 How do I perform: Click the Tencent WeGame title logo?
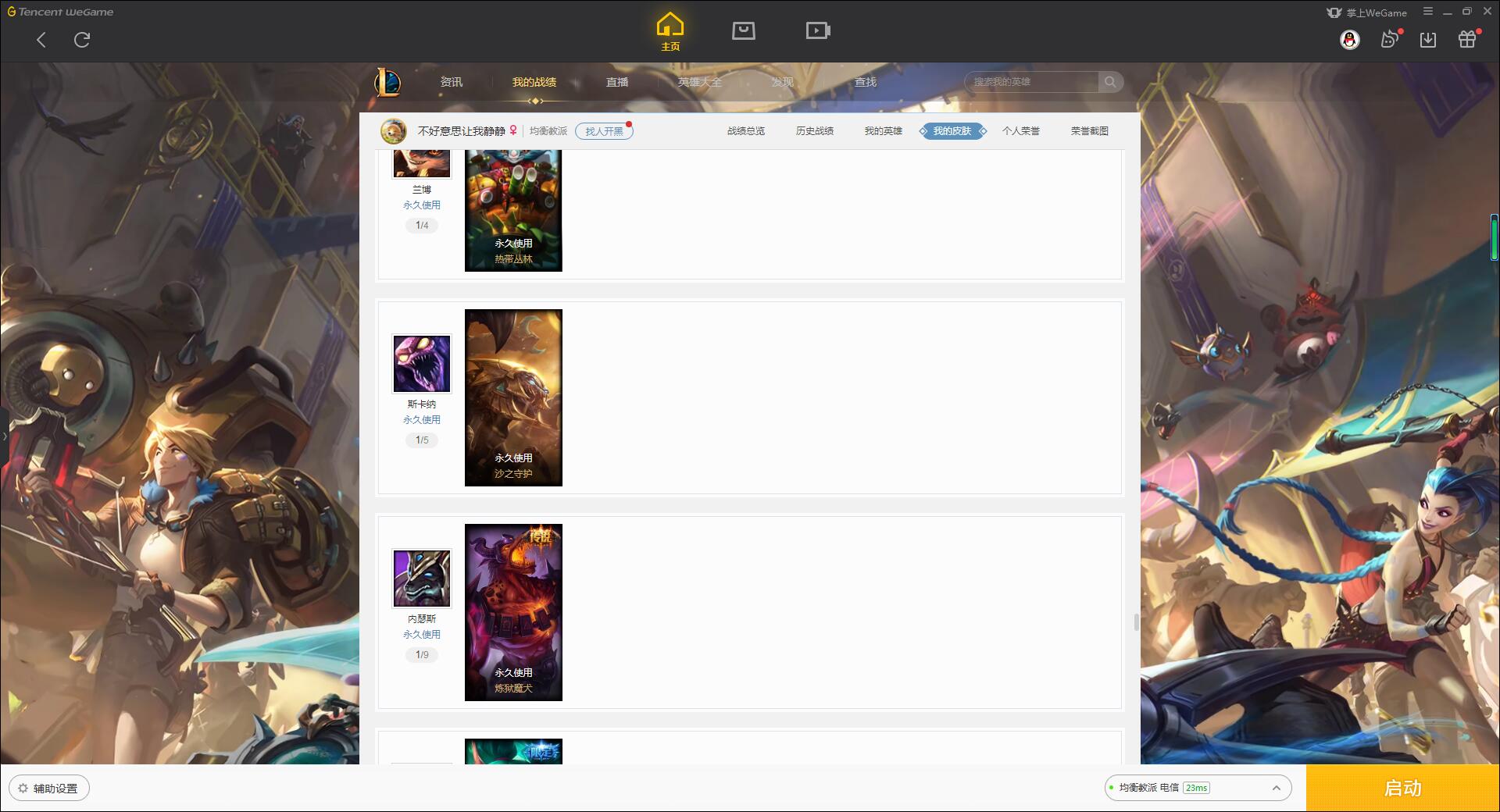pos(61,12)
